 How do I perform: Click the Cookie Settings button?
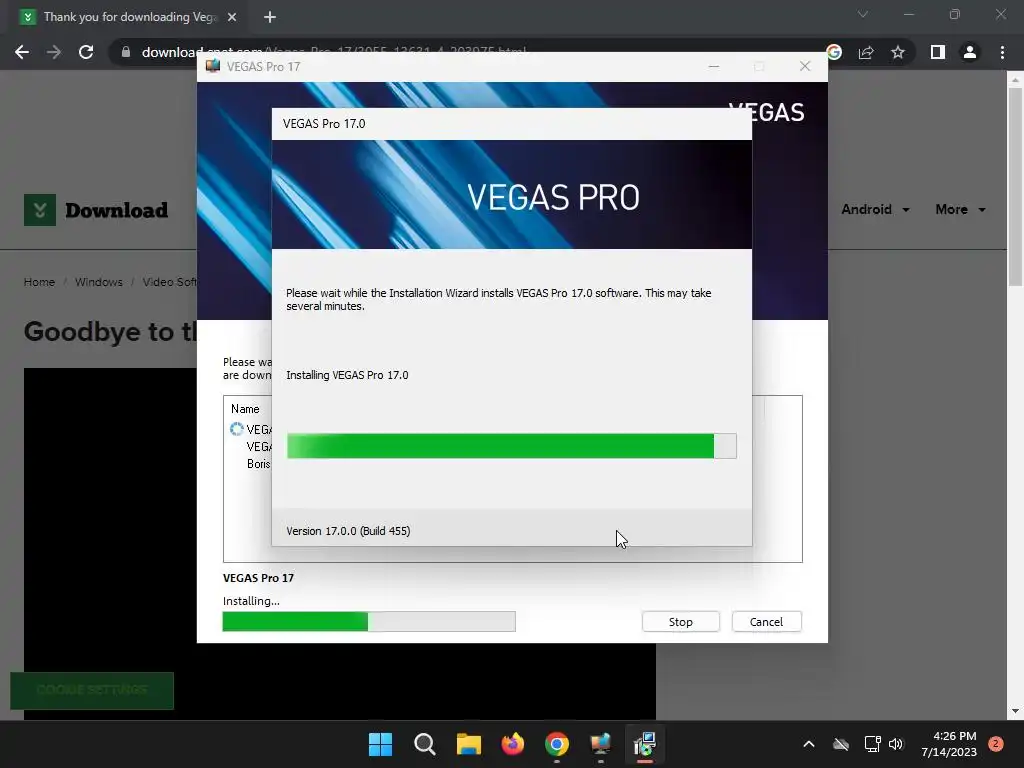(x=92, y=690)
